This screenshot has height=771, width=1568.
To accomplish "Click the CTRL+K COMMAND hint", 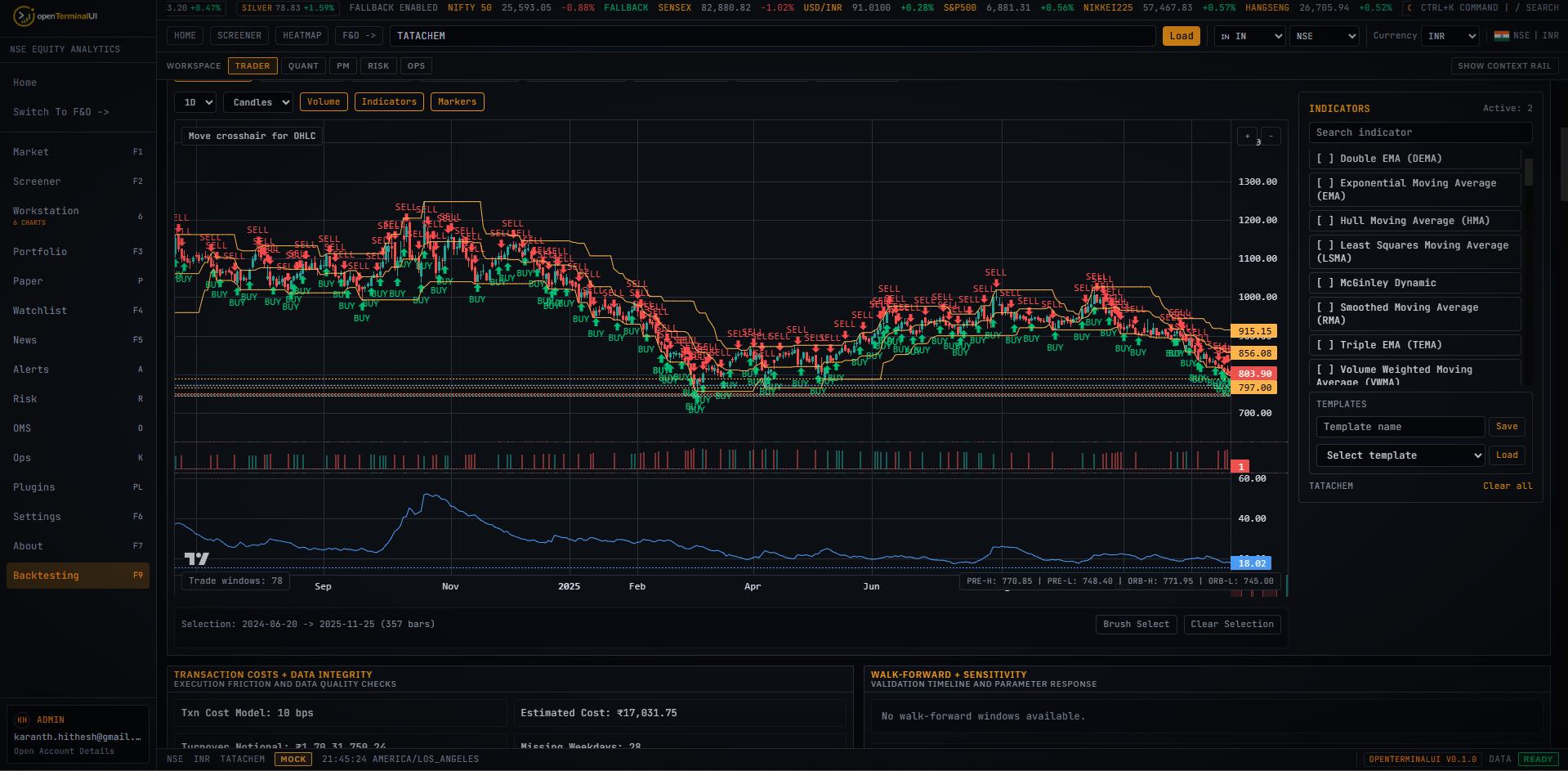I will pyautogui.click(x=1459, y=7).
